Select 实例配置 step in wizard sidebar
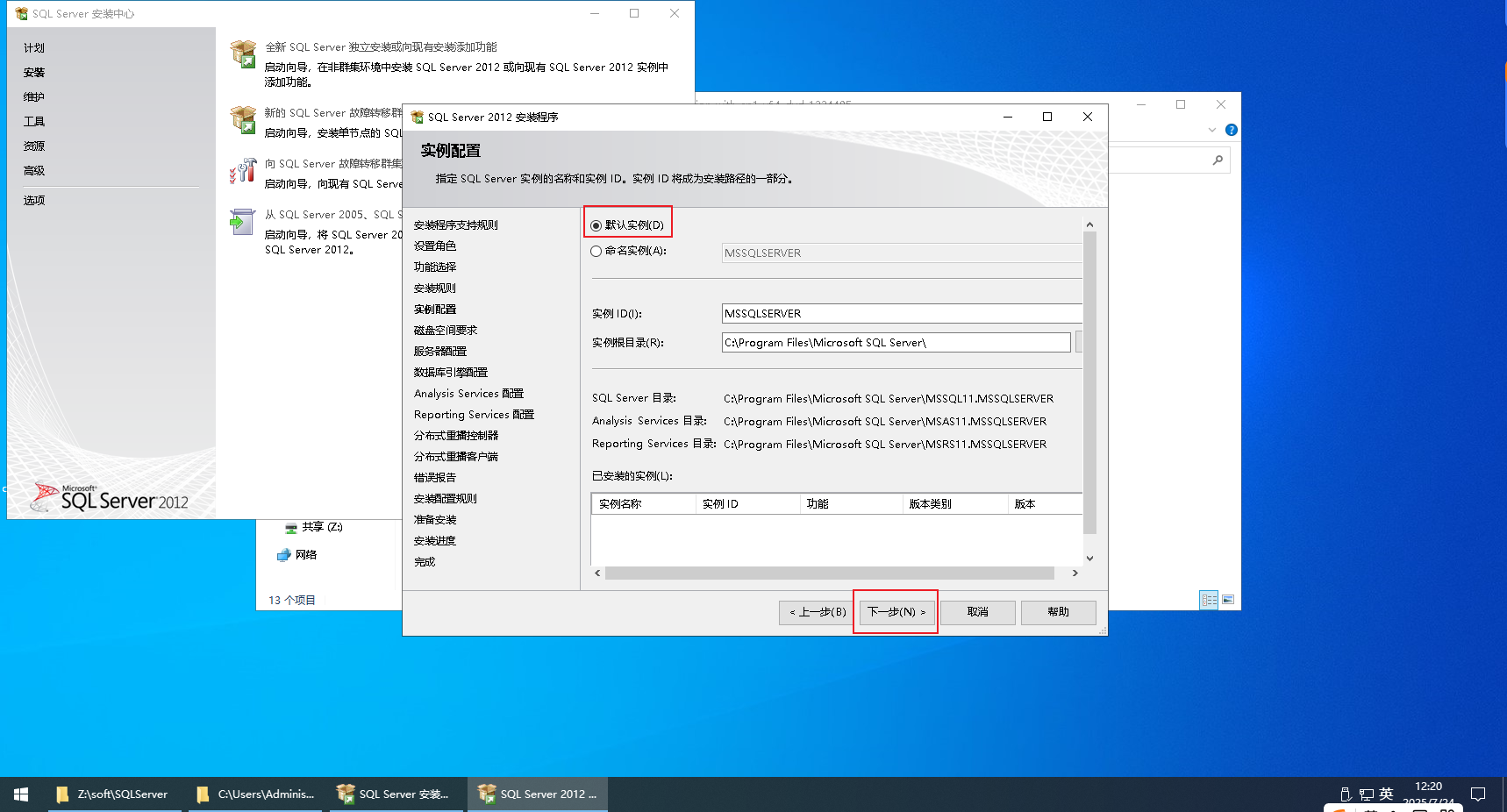 coord(435,310)
